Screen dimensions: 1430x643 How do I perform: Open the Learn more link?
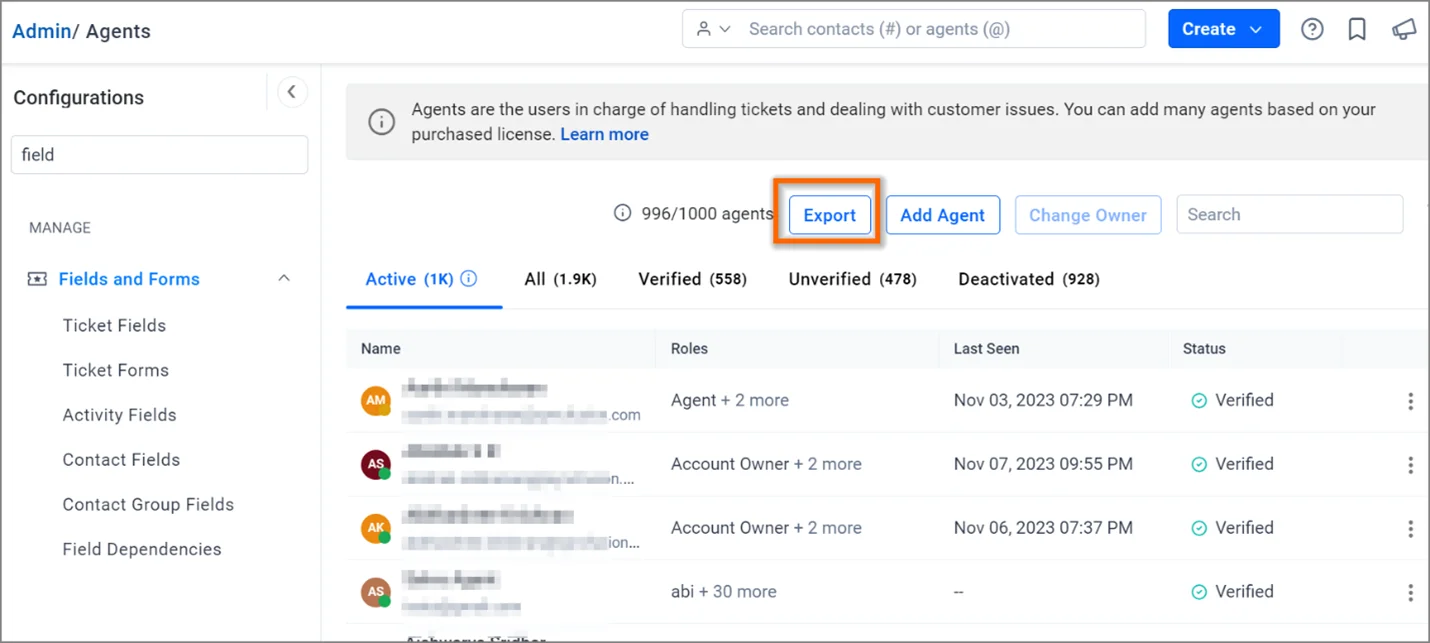tap(604, 134)
